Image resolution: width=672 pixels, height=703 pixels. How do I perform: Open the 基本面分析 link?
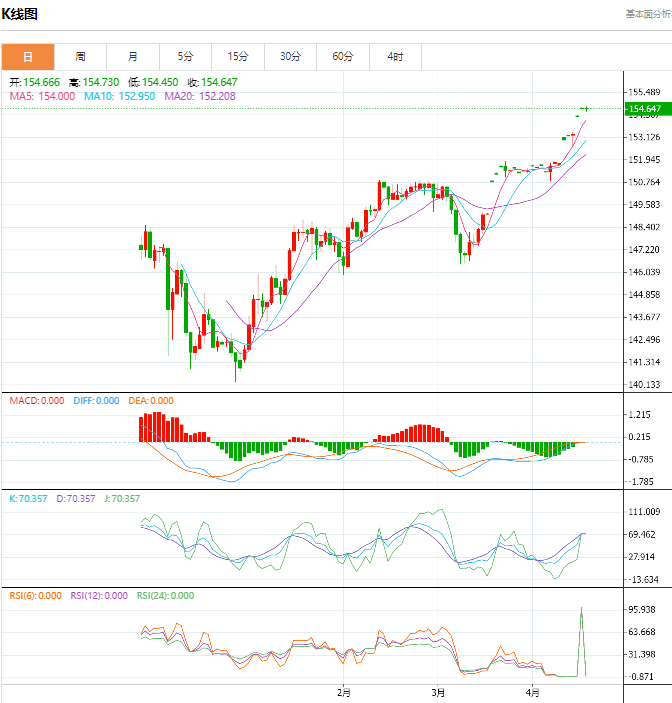coord(647,14)
